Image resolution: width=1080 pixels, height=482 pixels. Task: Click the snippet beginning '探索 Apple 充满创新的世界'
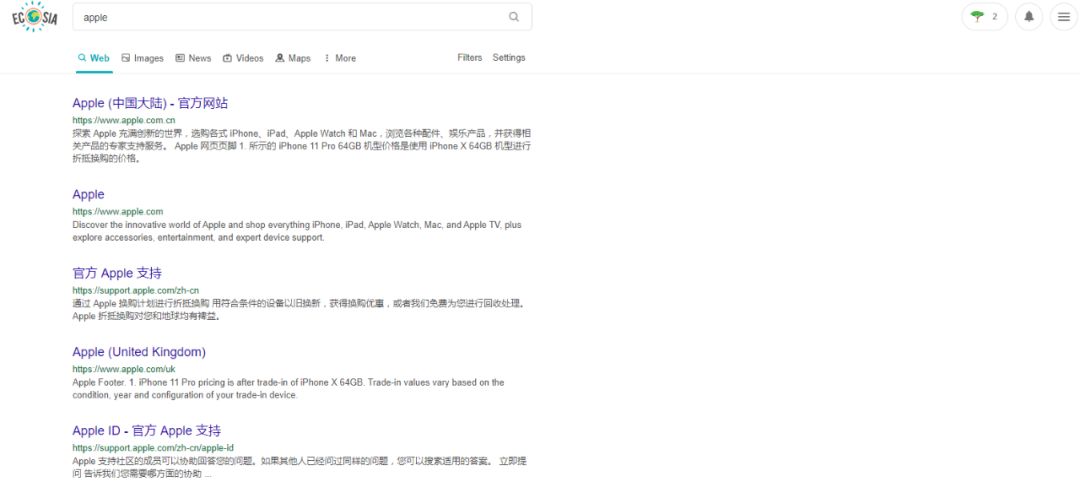tap(302, 145)
